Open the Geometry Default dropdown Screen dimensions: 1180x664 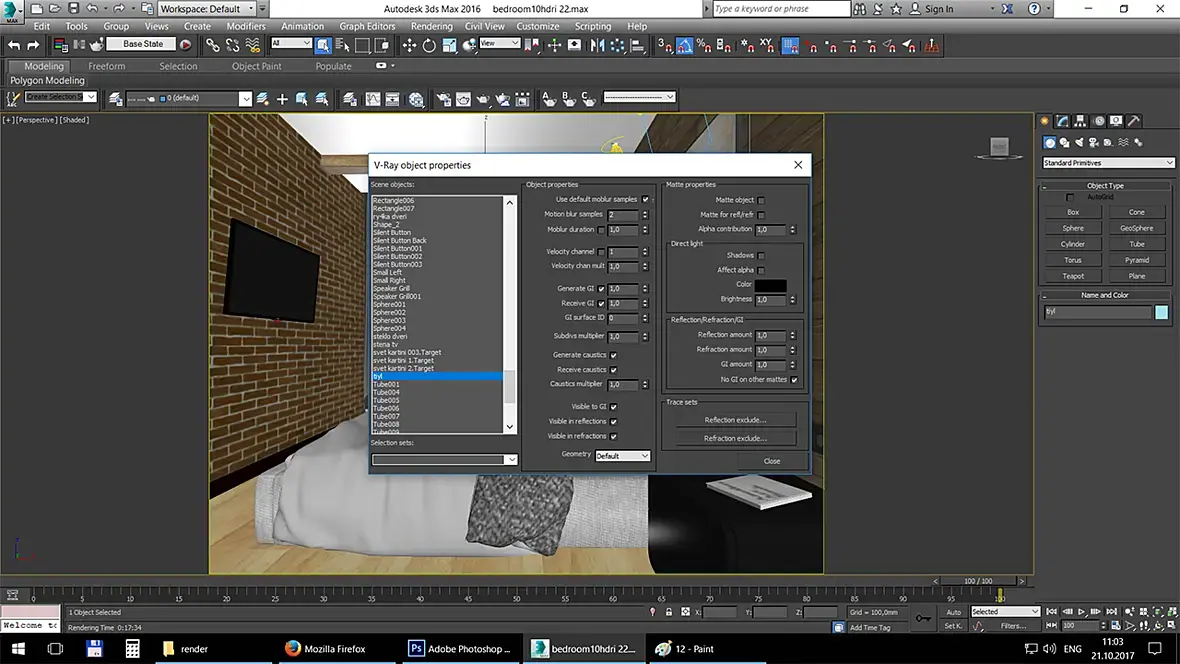[x=622, y=456]
